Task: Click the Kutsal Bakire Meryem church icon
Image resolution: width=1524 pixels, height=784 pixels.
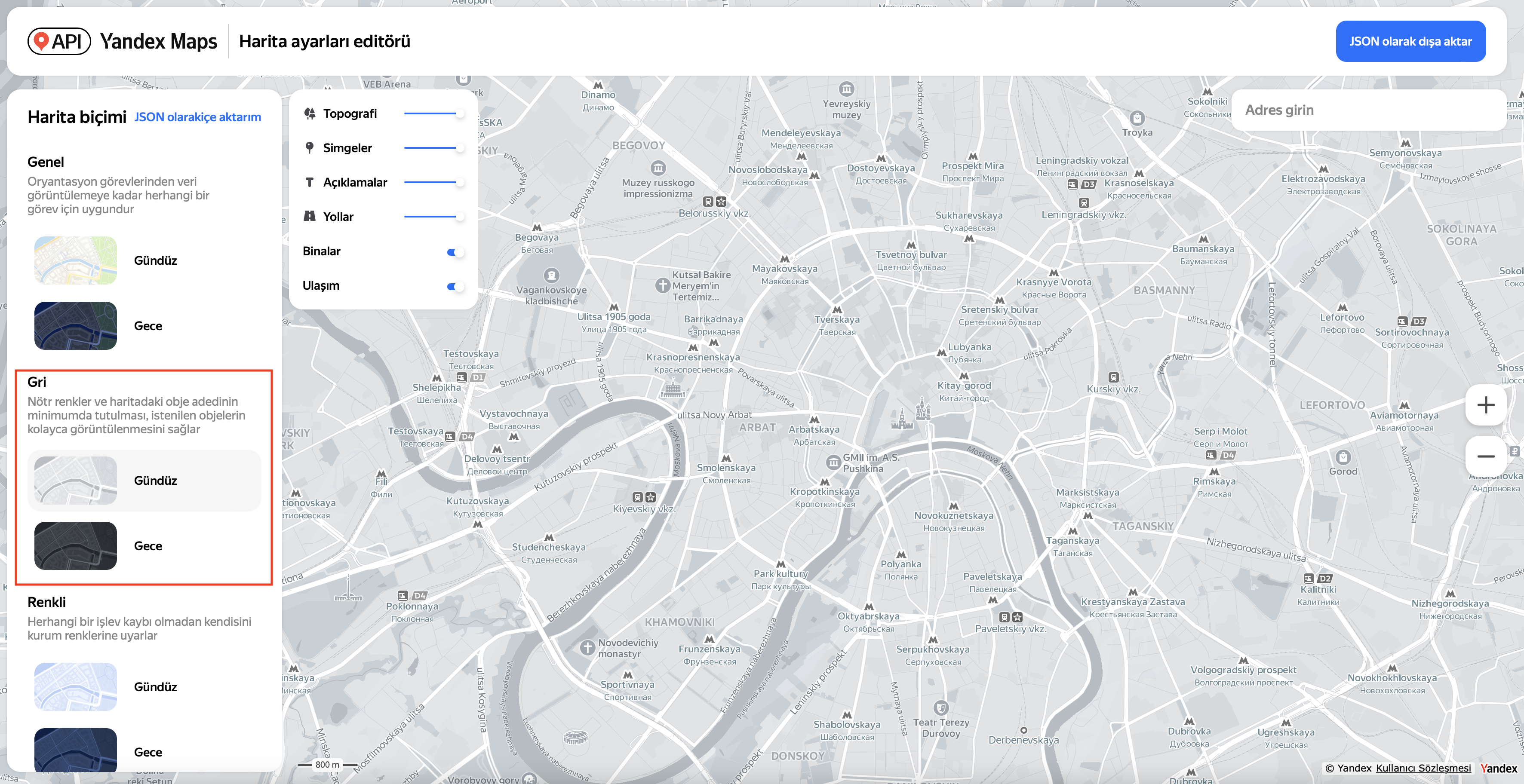Action: 663,285
